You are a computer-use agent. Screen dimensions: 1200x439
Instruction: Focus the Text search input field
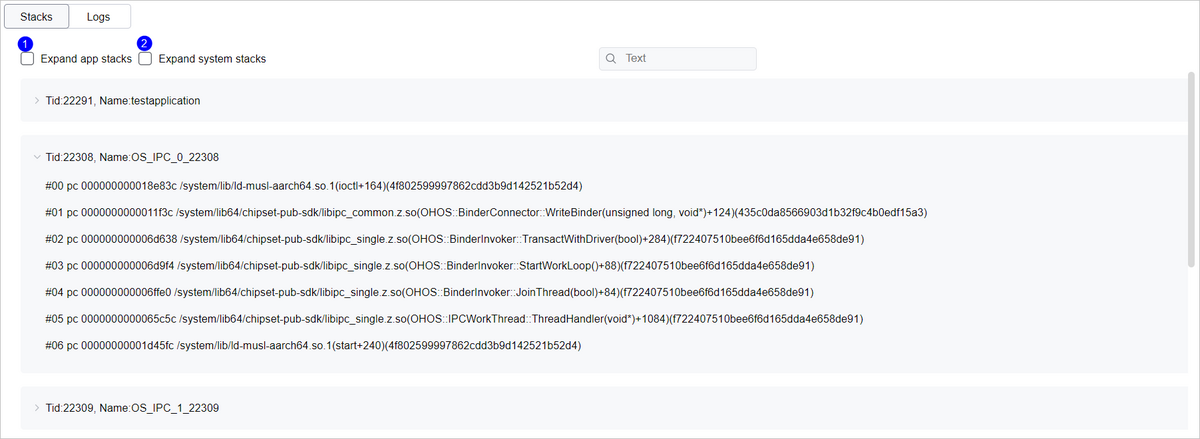pos(685,59)
